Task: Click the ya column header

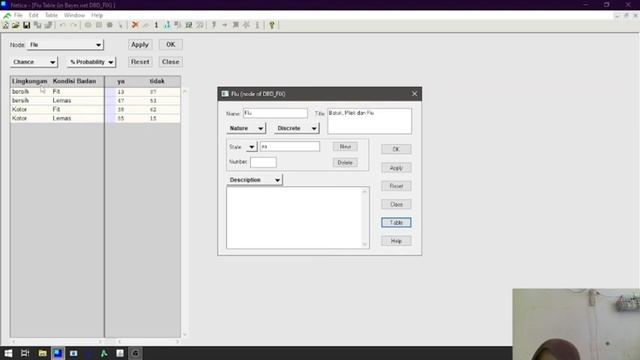Action: 121,82
